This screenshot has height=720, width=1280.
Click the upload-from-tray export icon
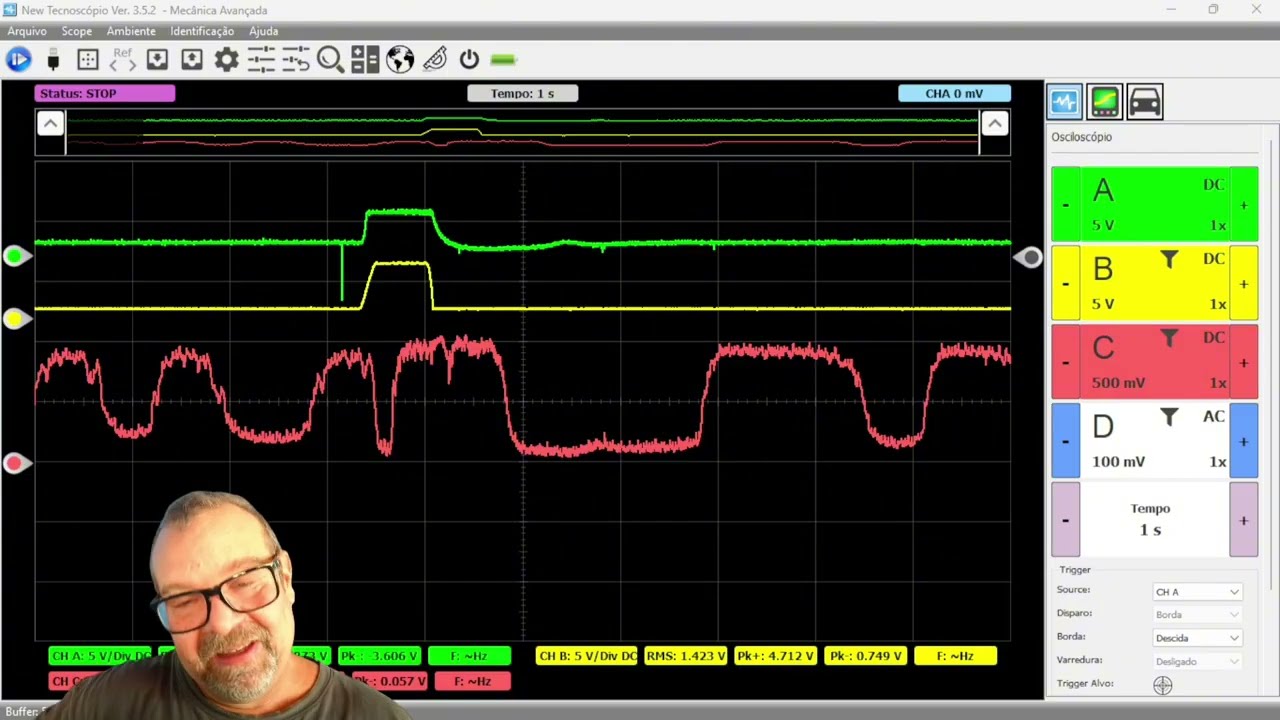(x=192, y=60)
